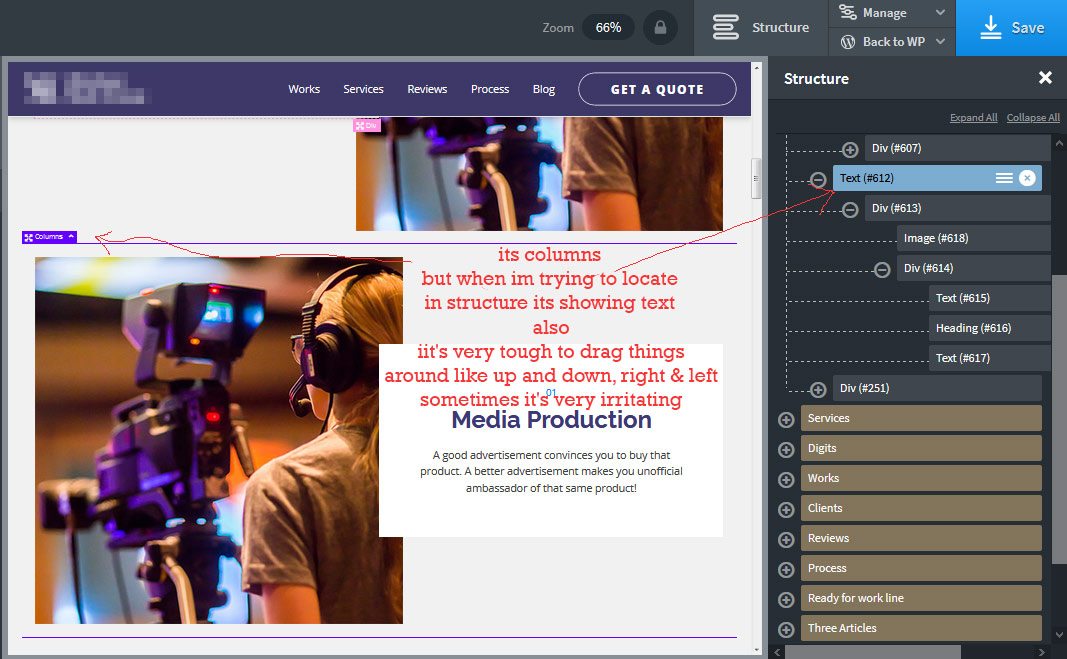Open the Back to WP dropdown arrow

[x=940, y=42]
